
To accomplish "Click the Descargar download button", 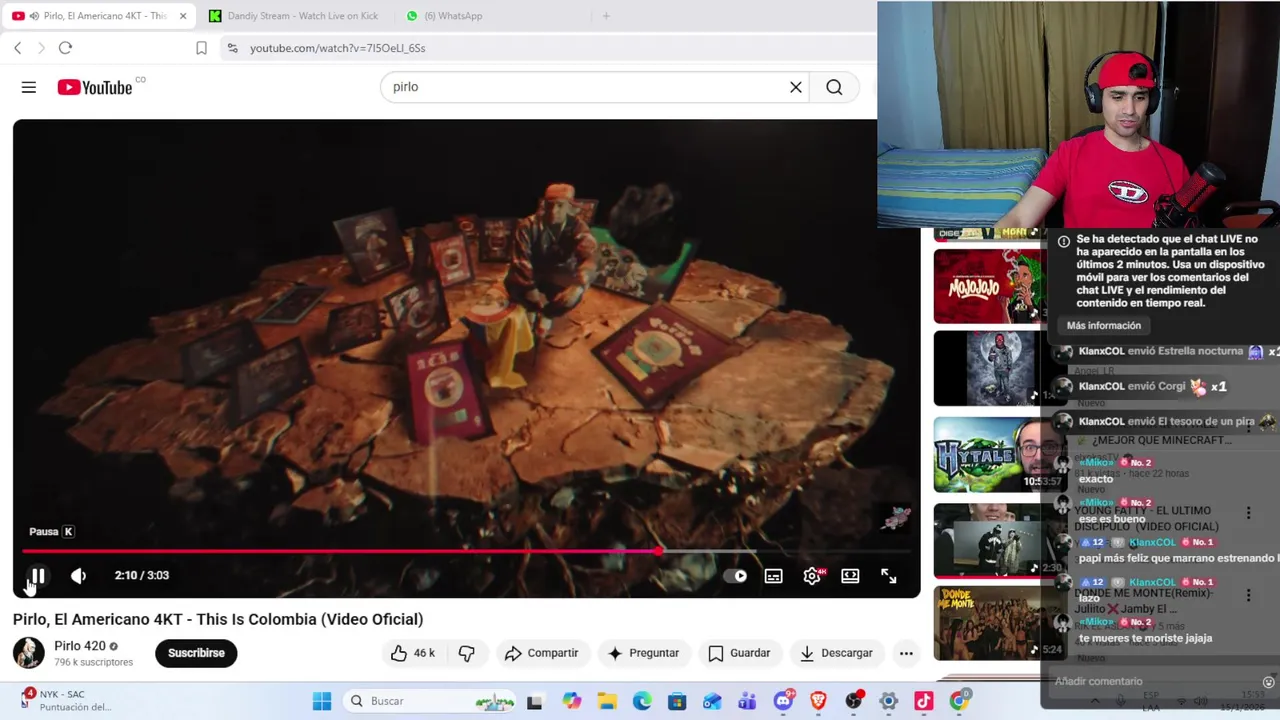I will coord(836,653).
